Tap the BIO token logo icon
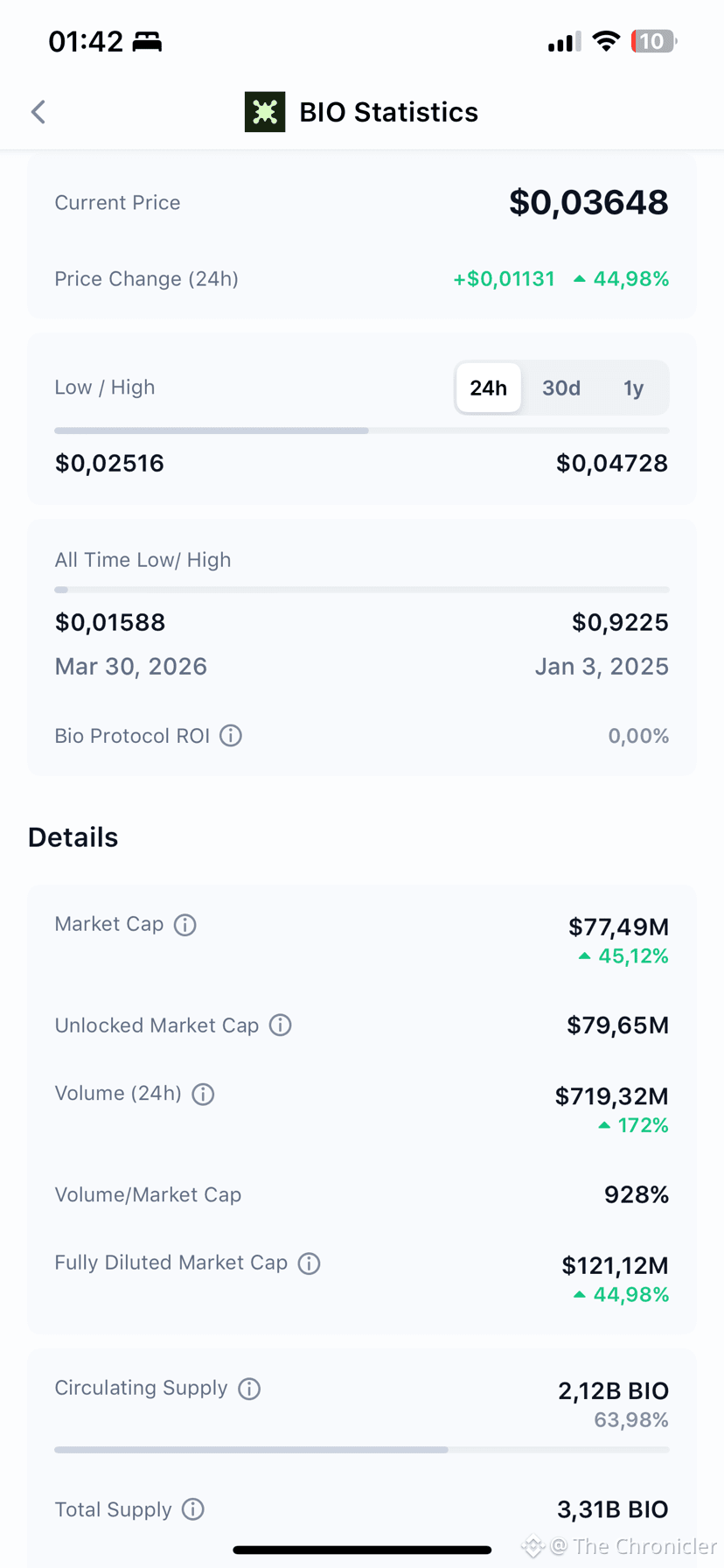 (265, 112)
